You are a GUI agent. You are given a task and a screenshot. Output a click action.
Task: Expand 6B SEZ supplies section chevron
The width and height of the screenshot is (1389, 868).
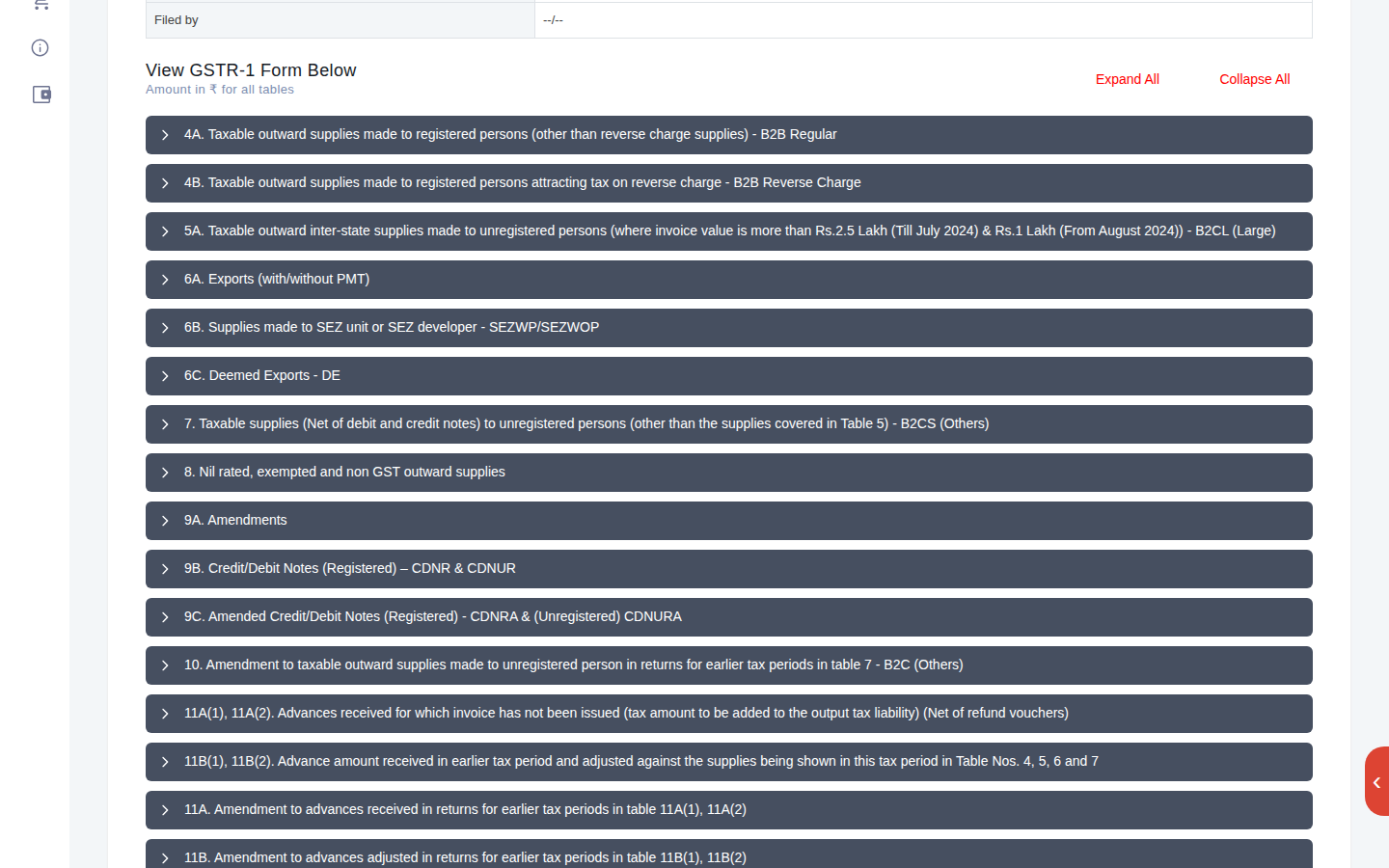click(x=165, y=328)
